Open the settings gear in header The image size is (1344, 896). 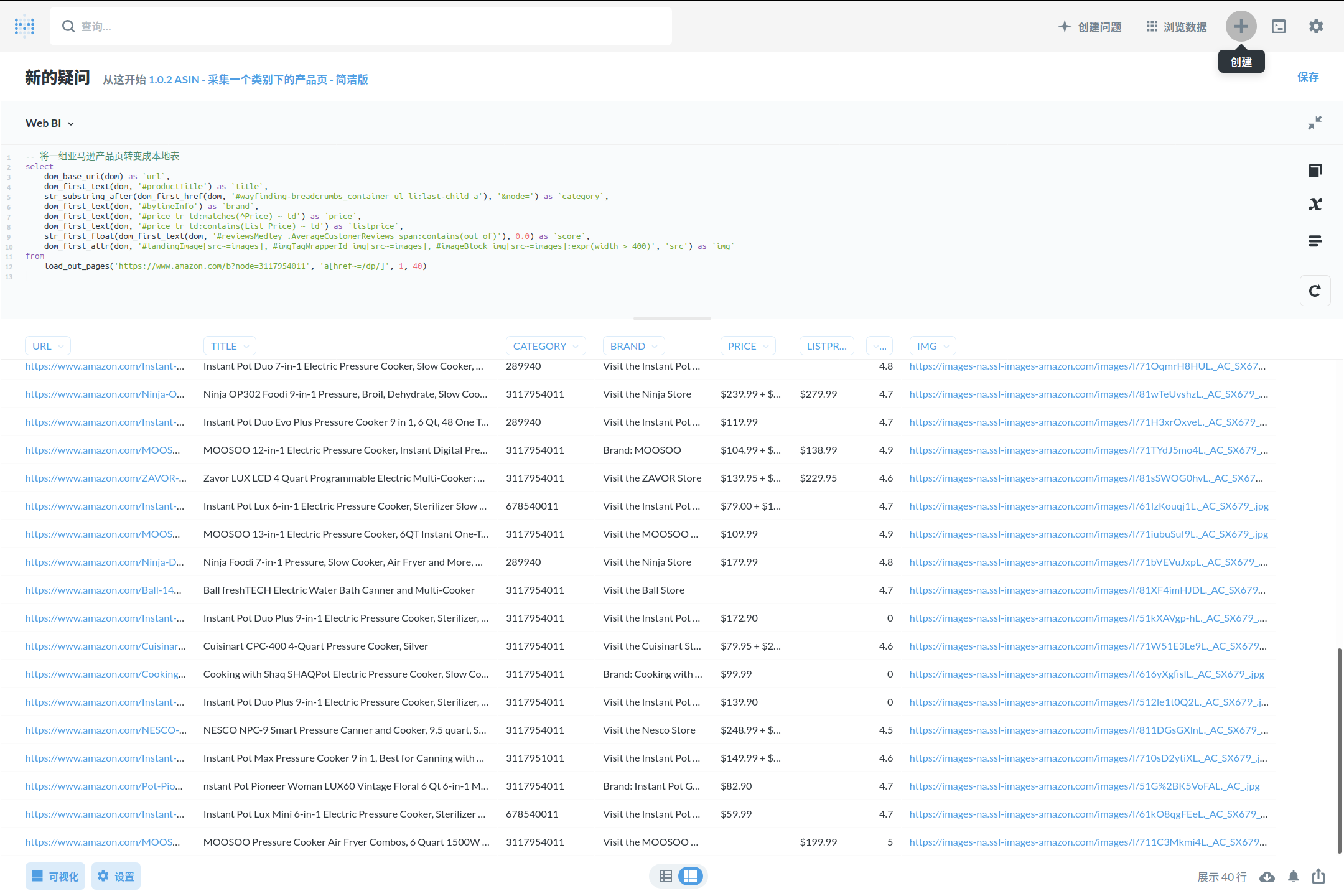[x=1316, y=26]
